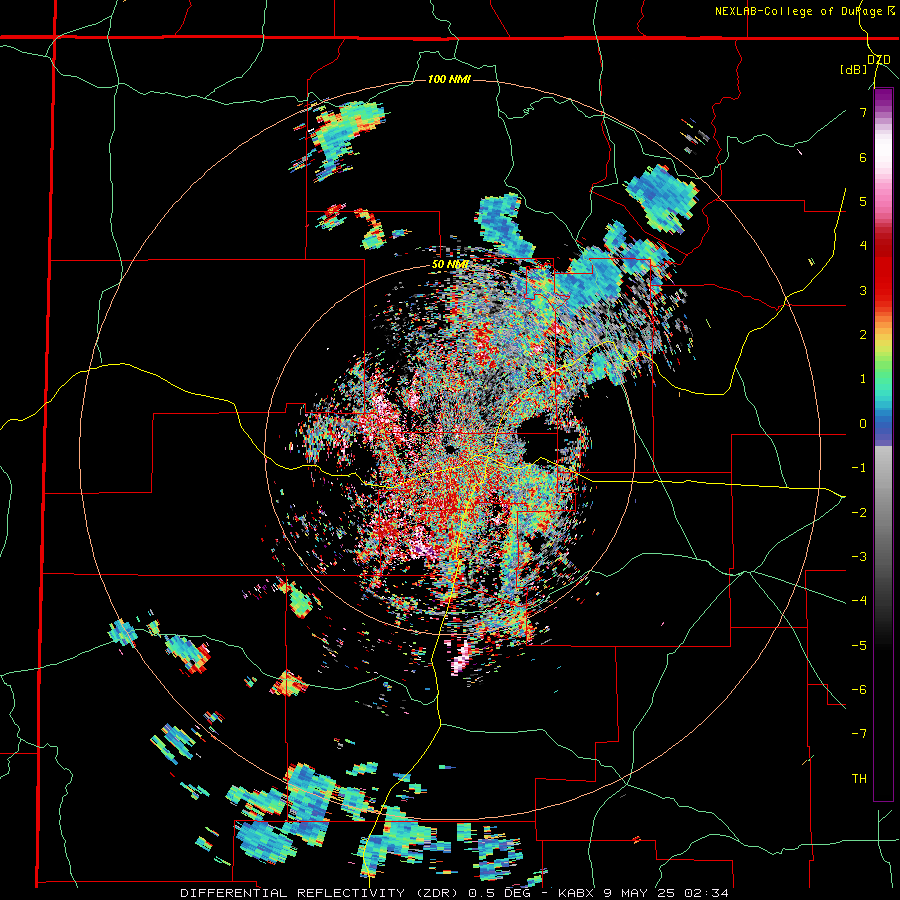Click legend value 4
This screenshot has height=900, width=900.
click(x=863, y=246)
